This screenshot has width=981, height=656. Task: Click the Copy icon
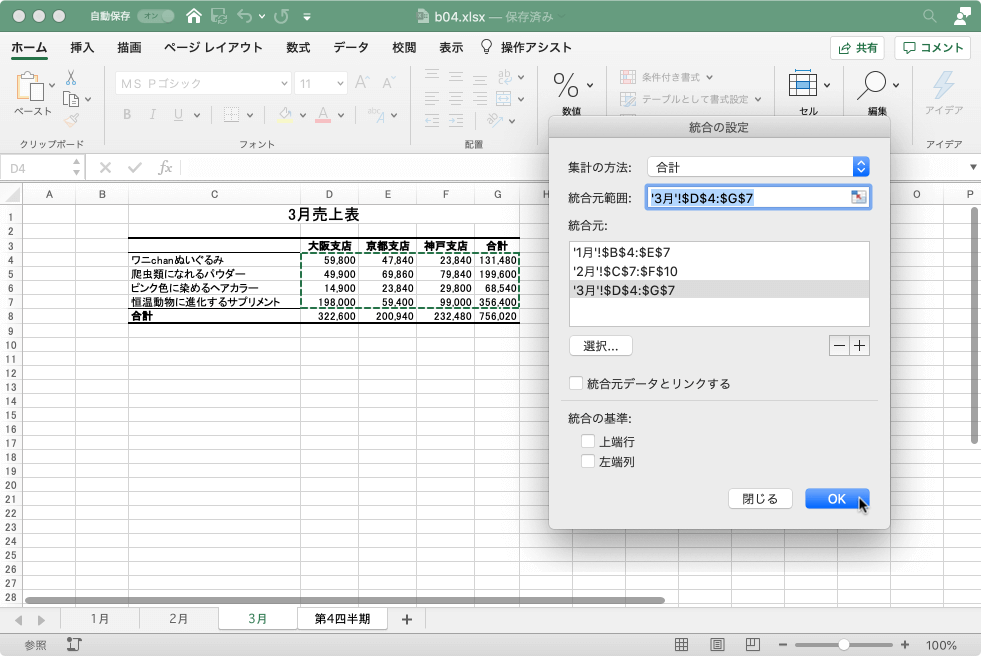71,99
